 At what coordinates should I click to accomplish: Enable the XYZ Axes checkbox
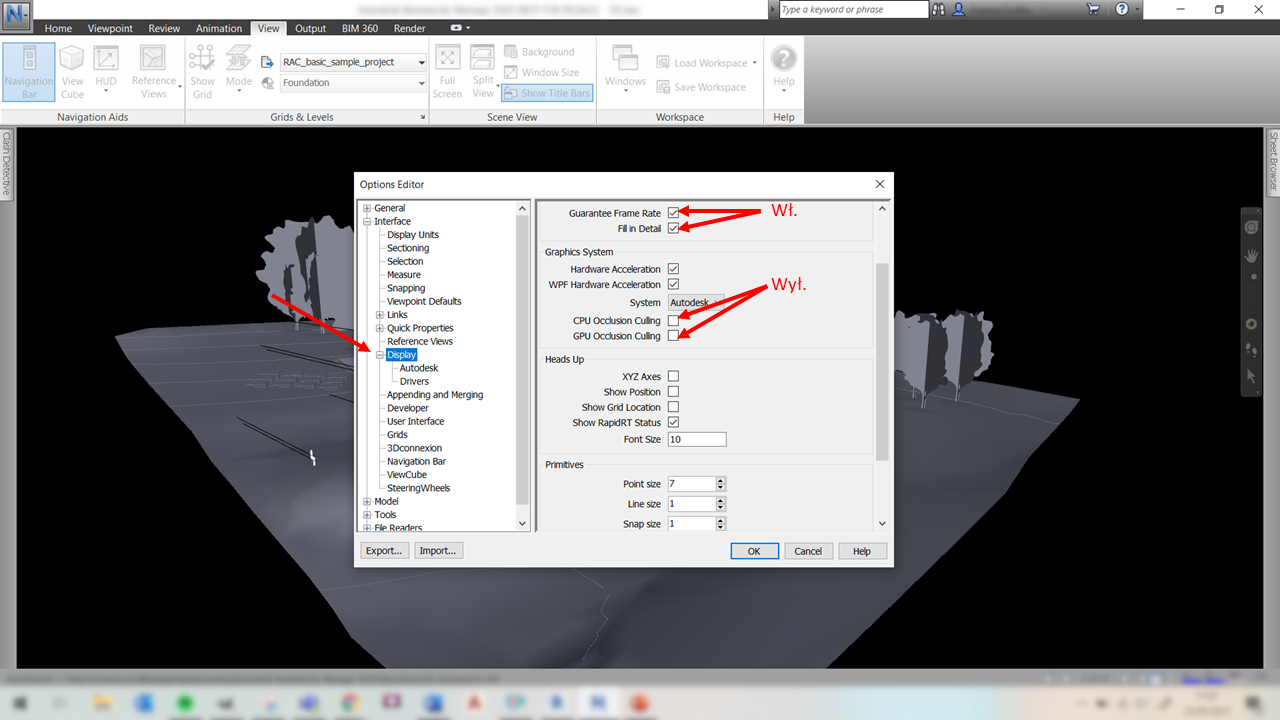coord(673,377)
